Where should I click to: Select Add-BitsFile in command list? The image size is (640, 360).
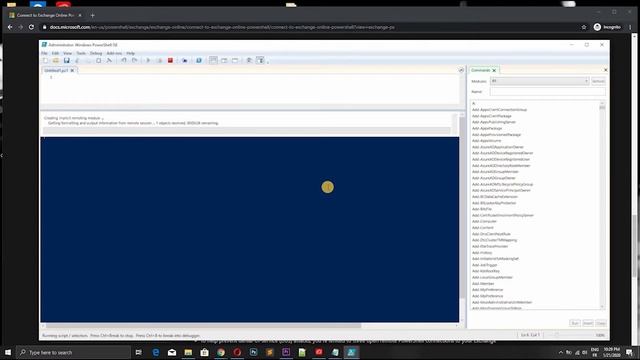(x=482, y=209)
